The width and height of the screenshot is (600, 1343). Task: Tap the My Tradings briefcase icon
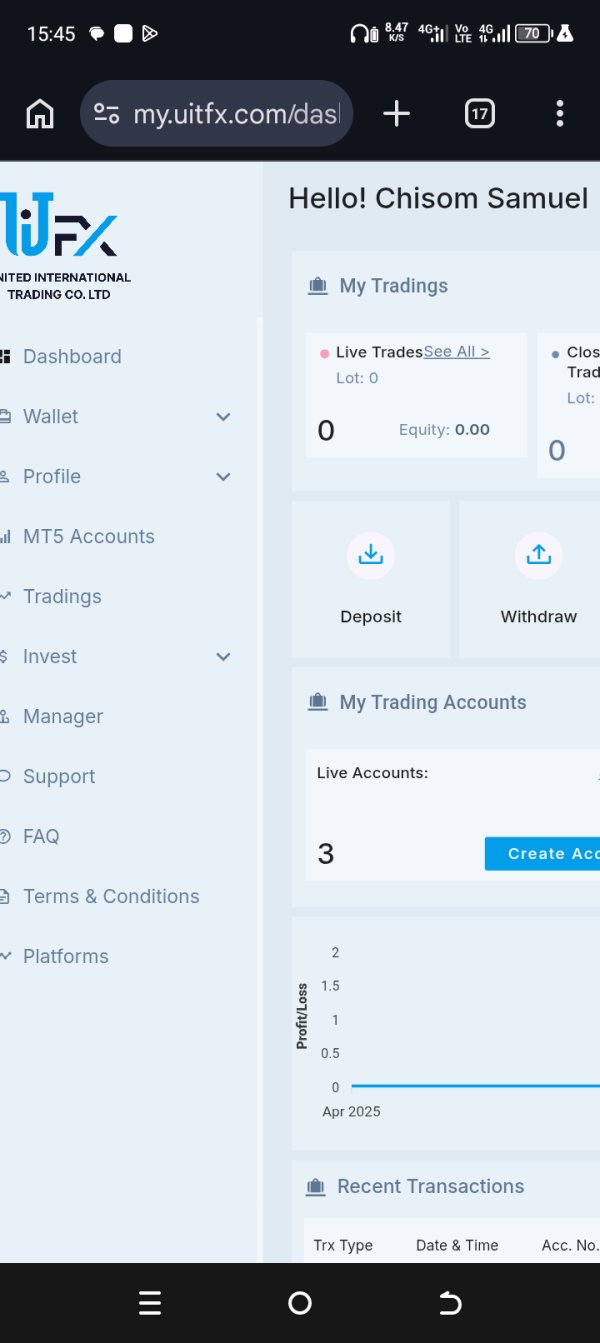318,286
